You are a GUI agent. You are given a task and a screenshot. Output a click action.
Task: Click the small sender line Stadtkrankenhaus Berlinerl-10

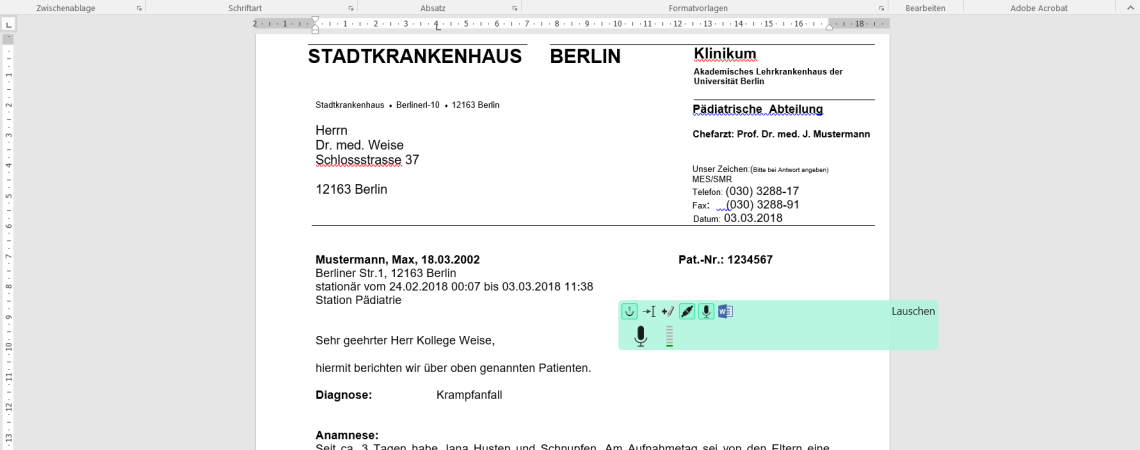407,105
